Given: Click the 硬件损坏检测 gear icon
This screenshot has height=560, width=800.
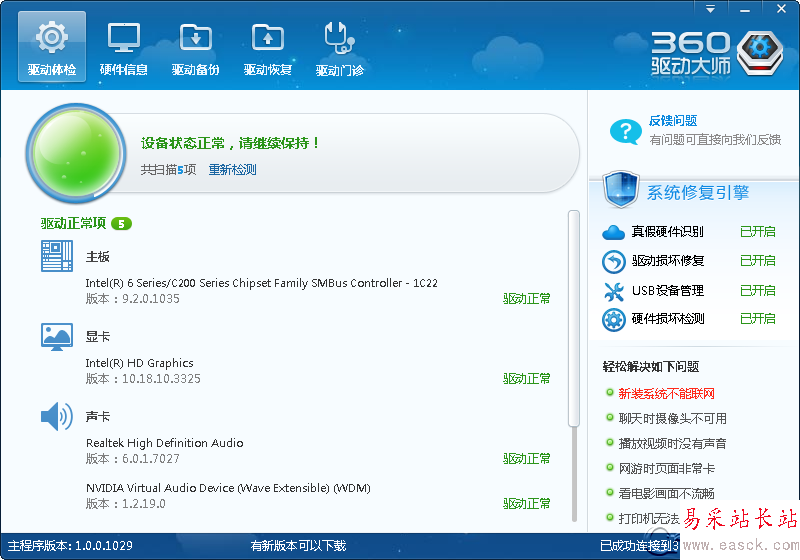Looking at the screenshot, I should [613, 320].
